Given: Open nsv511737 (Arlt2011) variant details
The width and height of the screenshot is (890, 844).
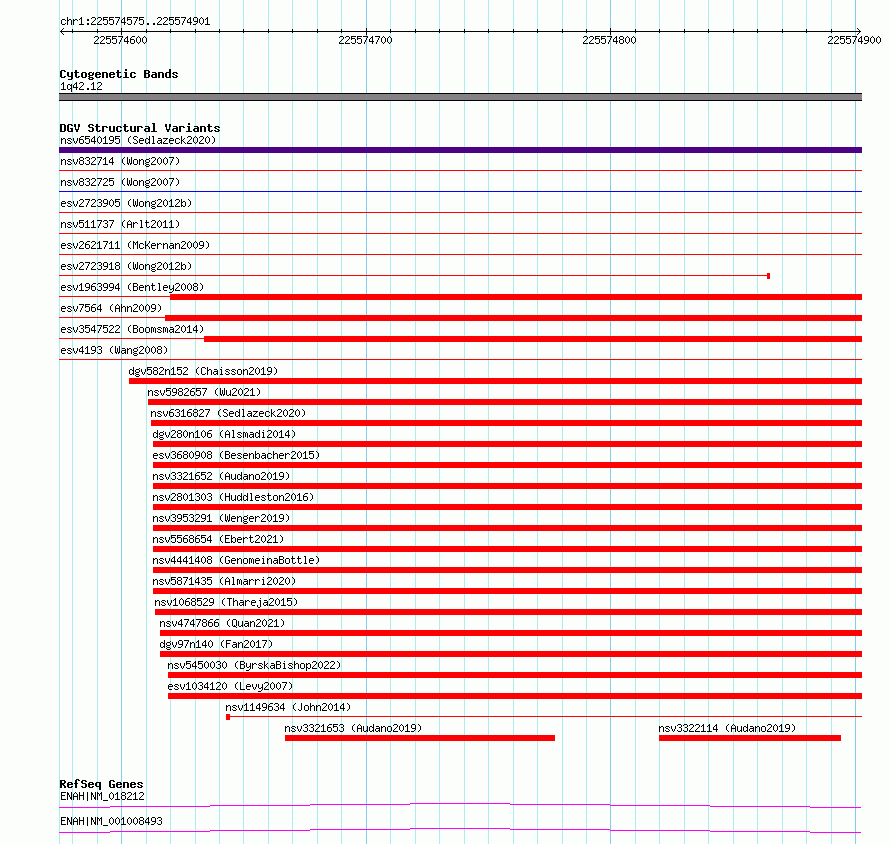Looking at the screenshot, I should point(120,224).
